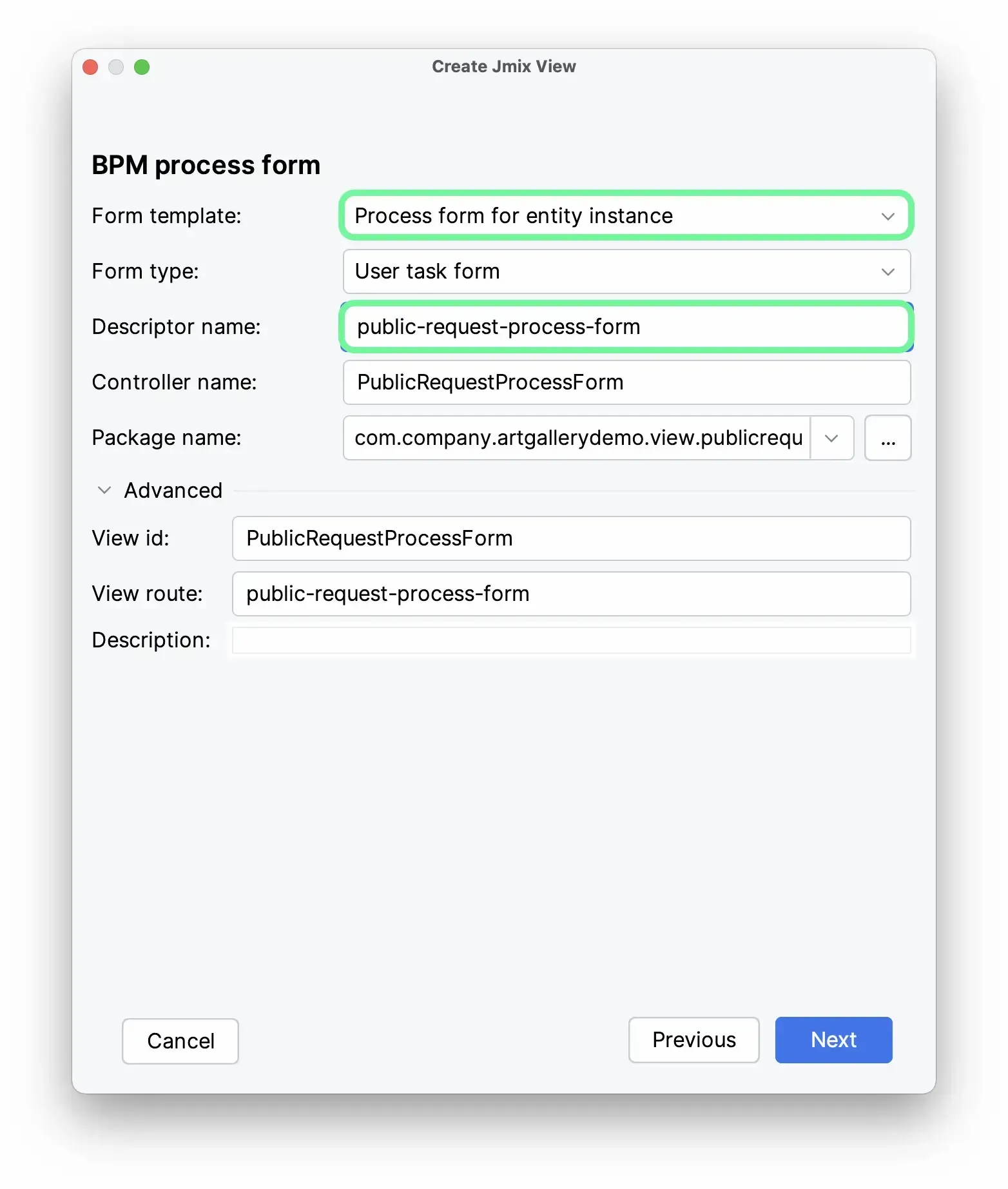Click the View route input field

tap(570, 594)
